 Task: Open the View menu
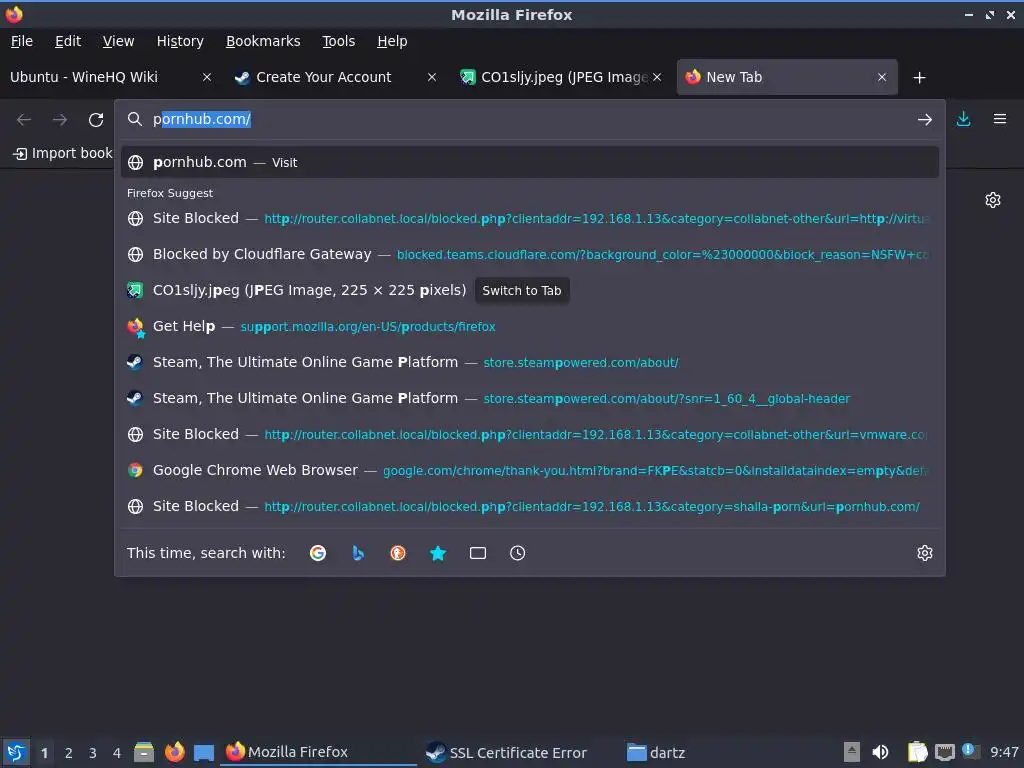118,41
